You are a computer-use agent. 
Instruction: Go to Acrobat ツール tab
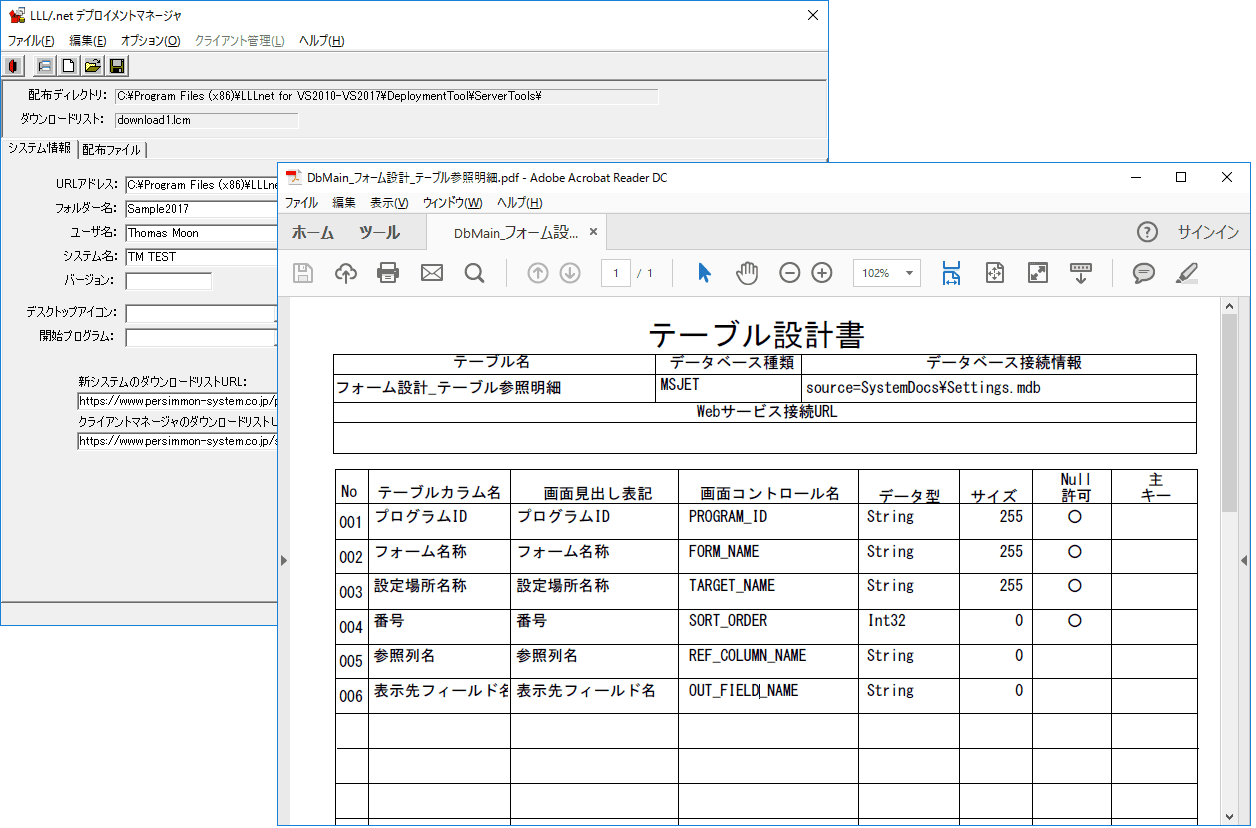(379, 232)
